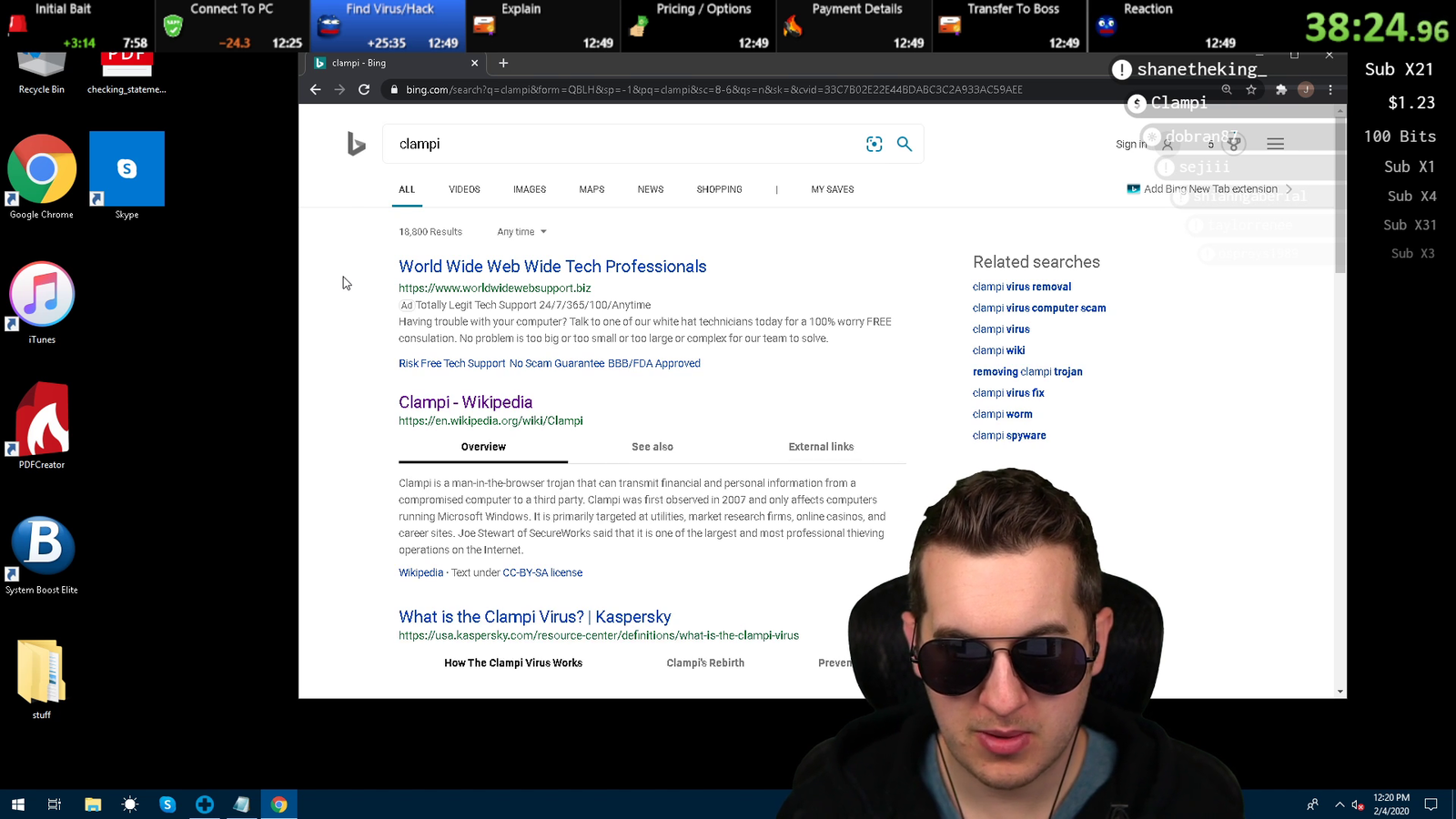Click the visual search camera icon
This screenshot has width=1456, height=819.
(875, 144)
